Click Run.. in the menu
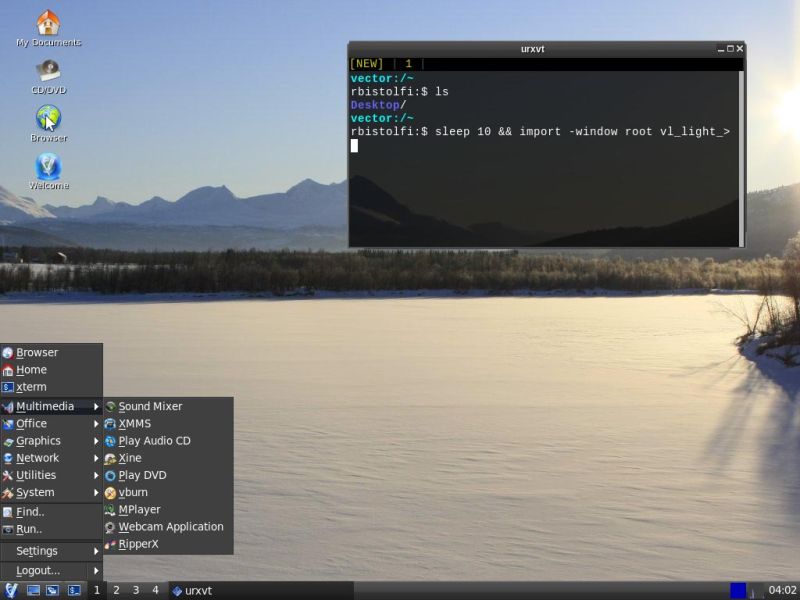Screen dimensions: 800x600 [x=31, y=529]
